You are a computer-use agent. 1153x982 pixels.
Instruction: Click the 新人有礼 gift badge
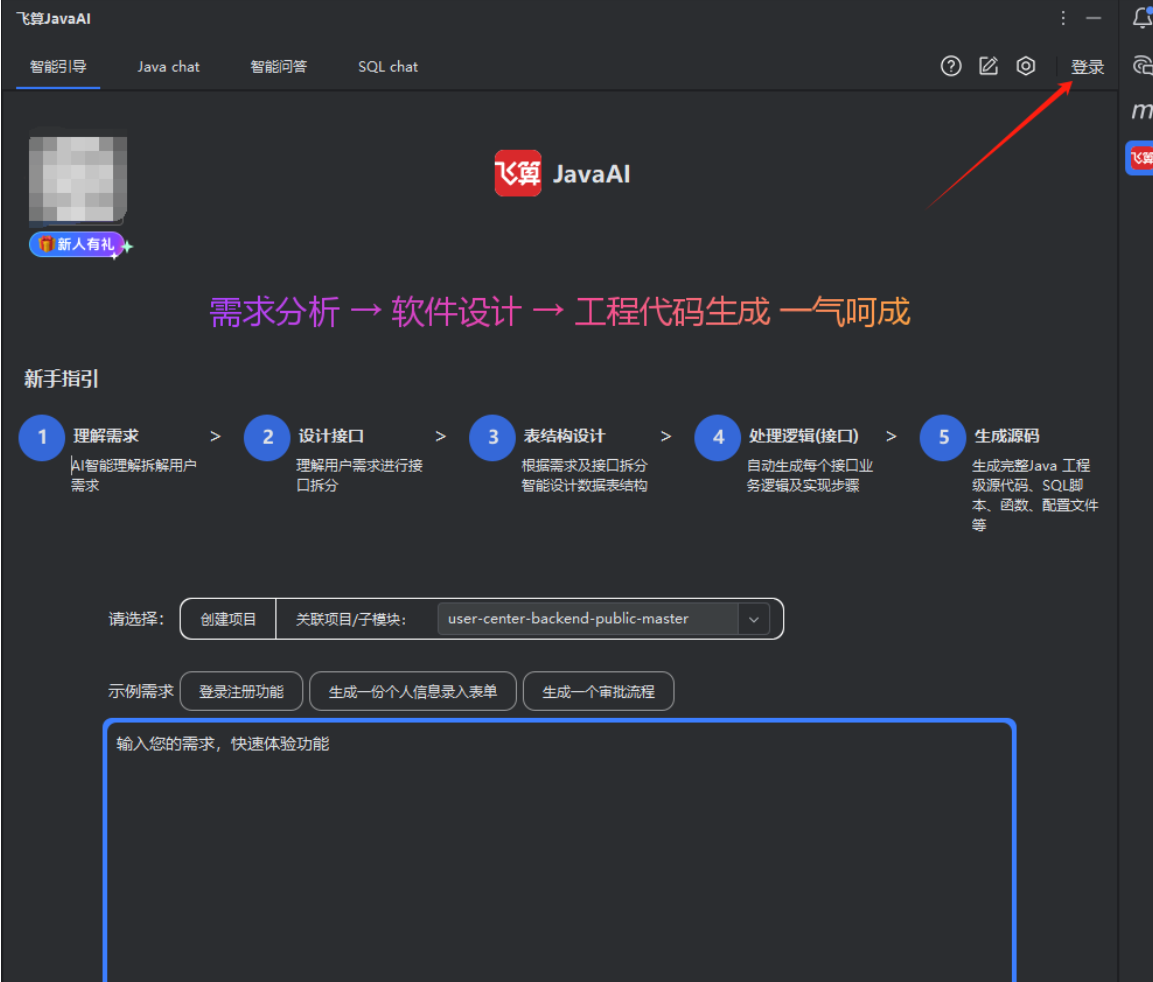pos(77,244)
